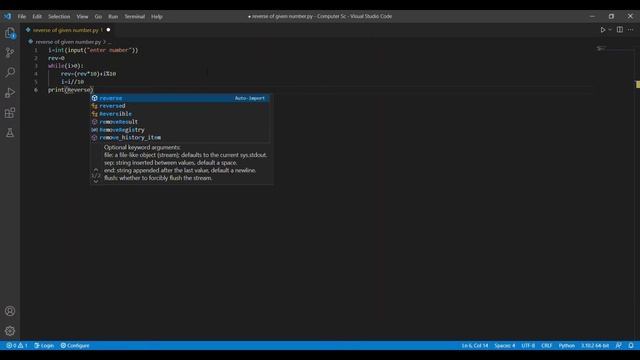Select the Python language mode
This screenshot has width=640, height=360.
(567, 346)
